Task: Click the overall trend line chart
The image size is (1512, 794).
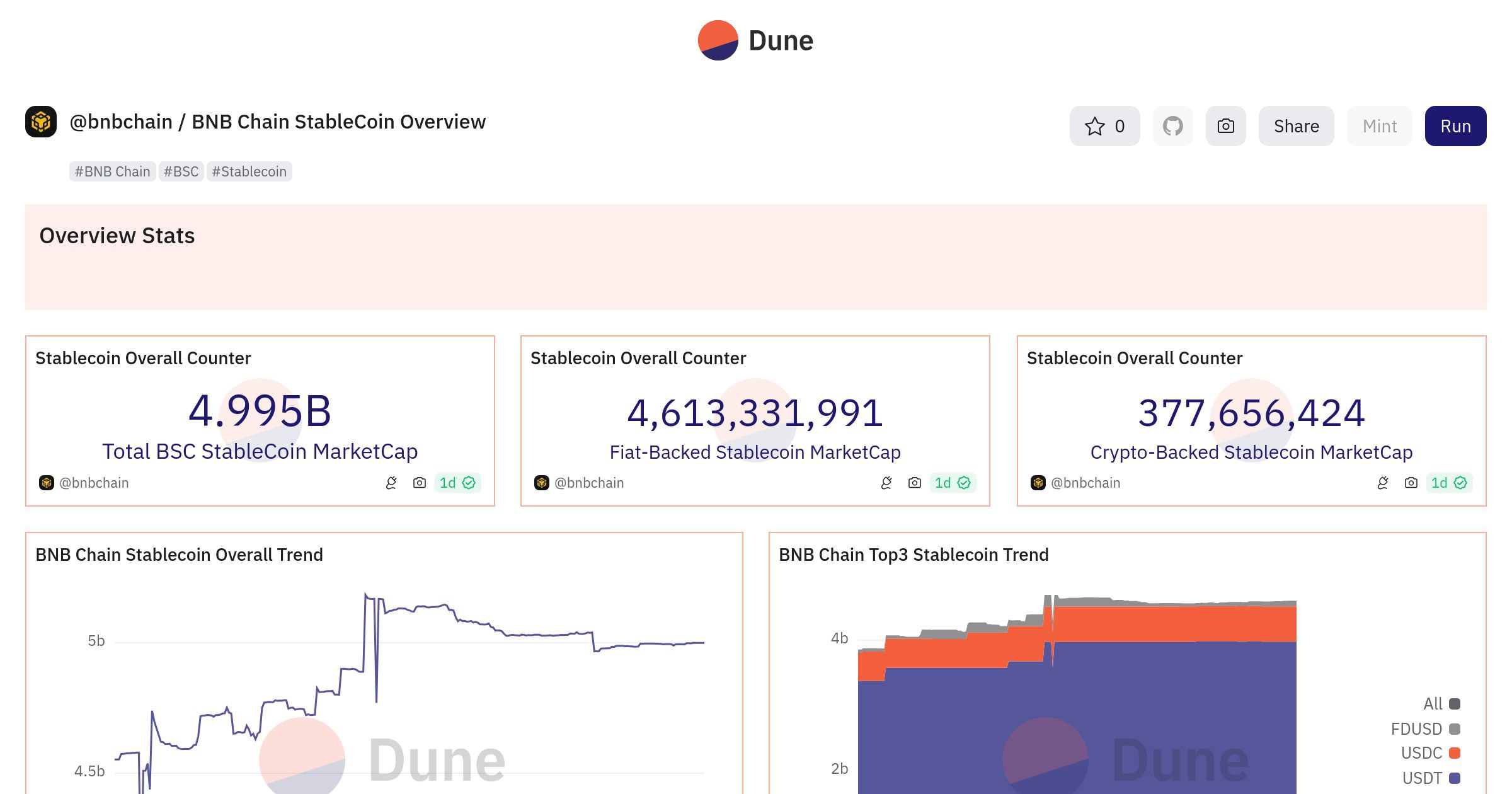Action: click(x=409, y=693)
